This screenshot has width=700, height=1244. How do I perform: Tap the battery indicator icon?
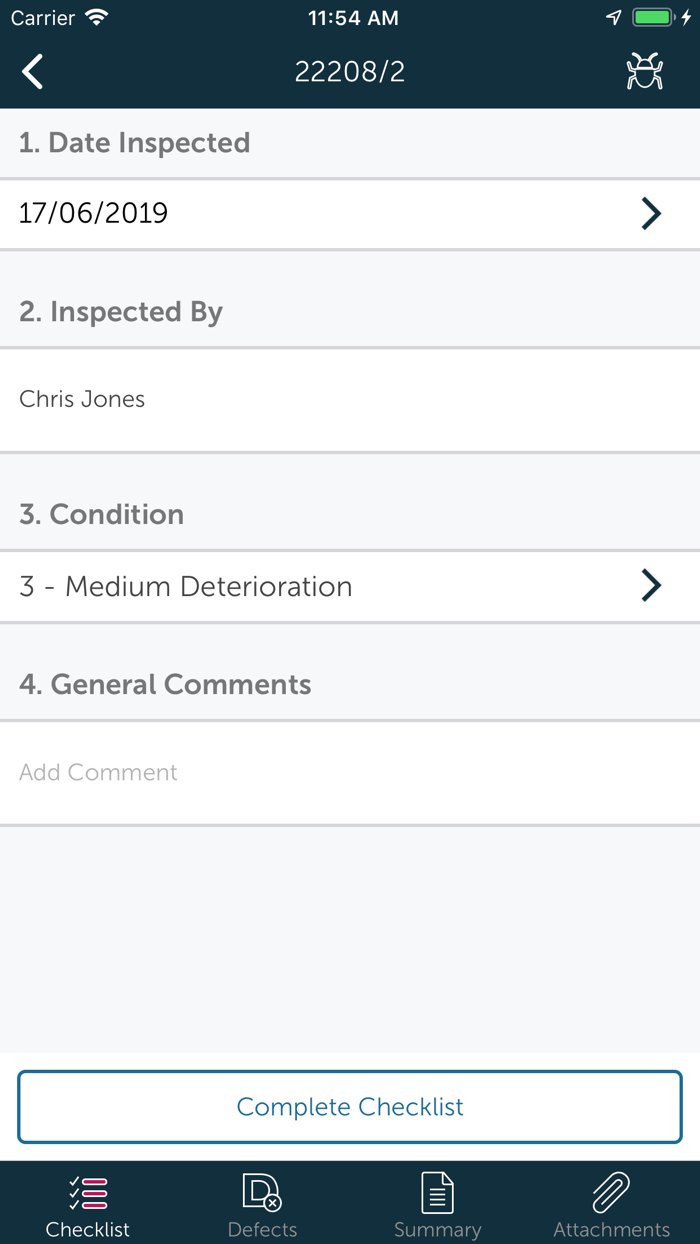(654, 18)
